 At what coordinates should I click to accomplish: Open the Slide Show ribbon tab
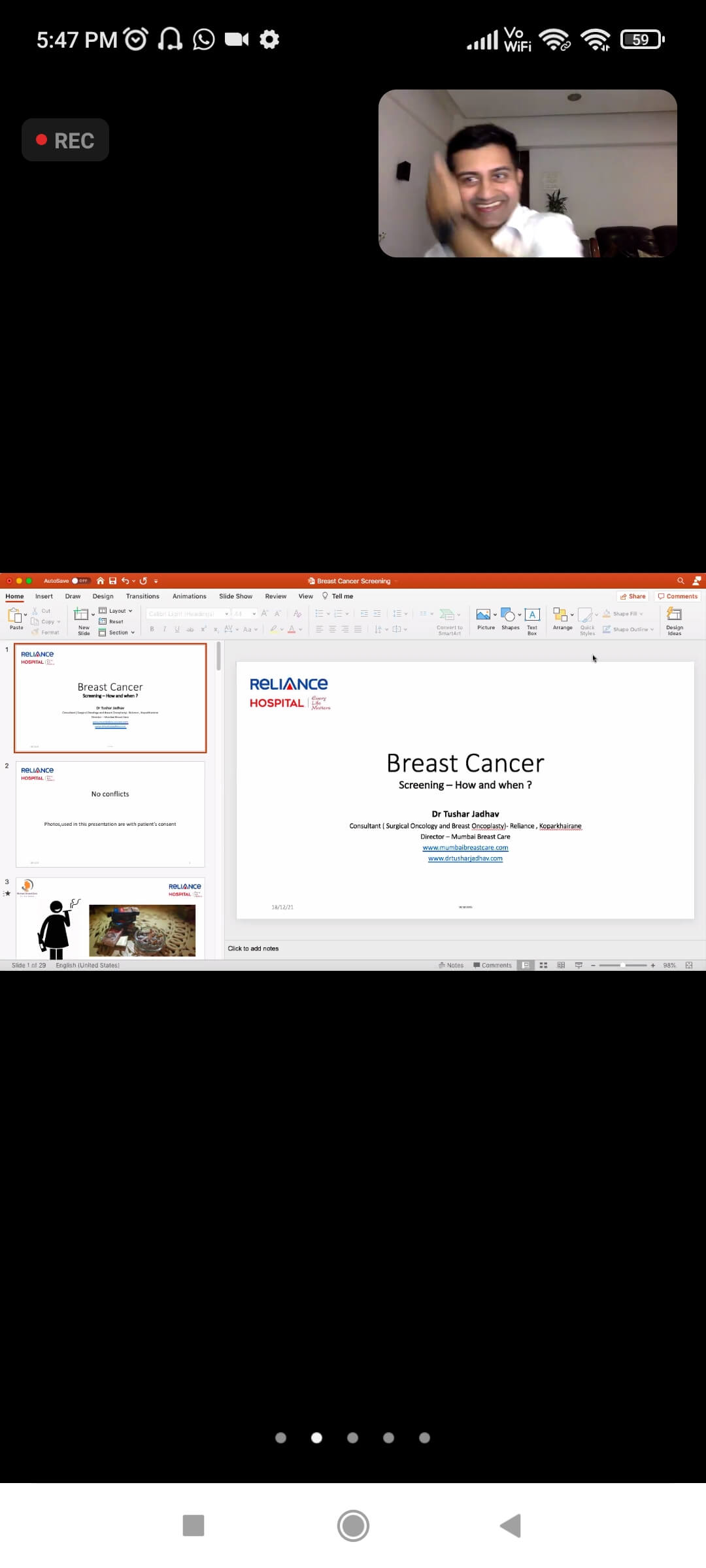click(x=235, y=596)
